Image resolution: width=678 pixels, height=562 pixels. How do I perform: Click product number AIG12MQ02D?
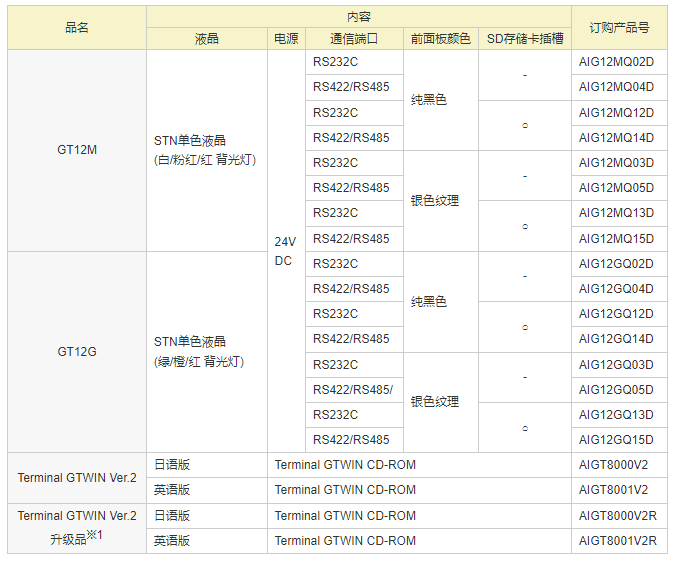click(x=616, y=62)
